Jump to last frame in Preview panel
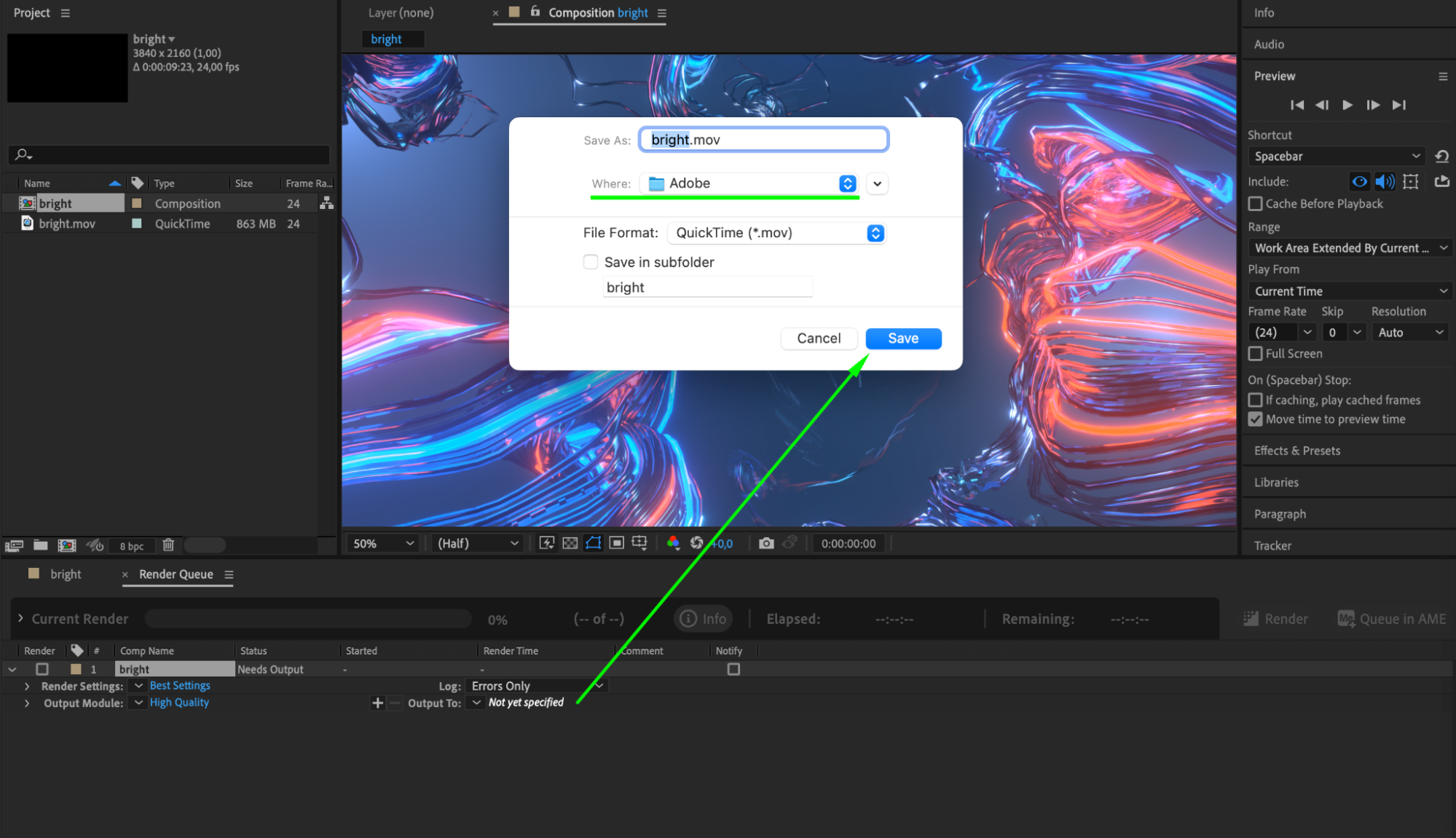The width and height of the screenshot is (1456, 838). [1399, 105]
